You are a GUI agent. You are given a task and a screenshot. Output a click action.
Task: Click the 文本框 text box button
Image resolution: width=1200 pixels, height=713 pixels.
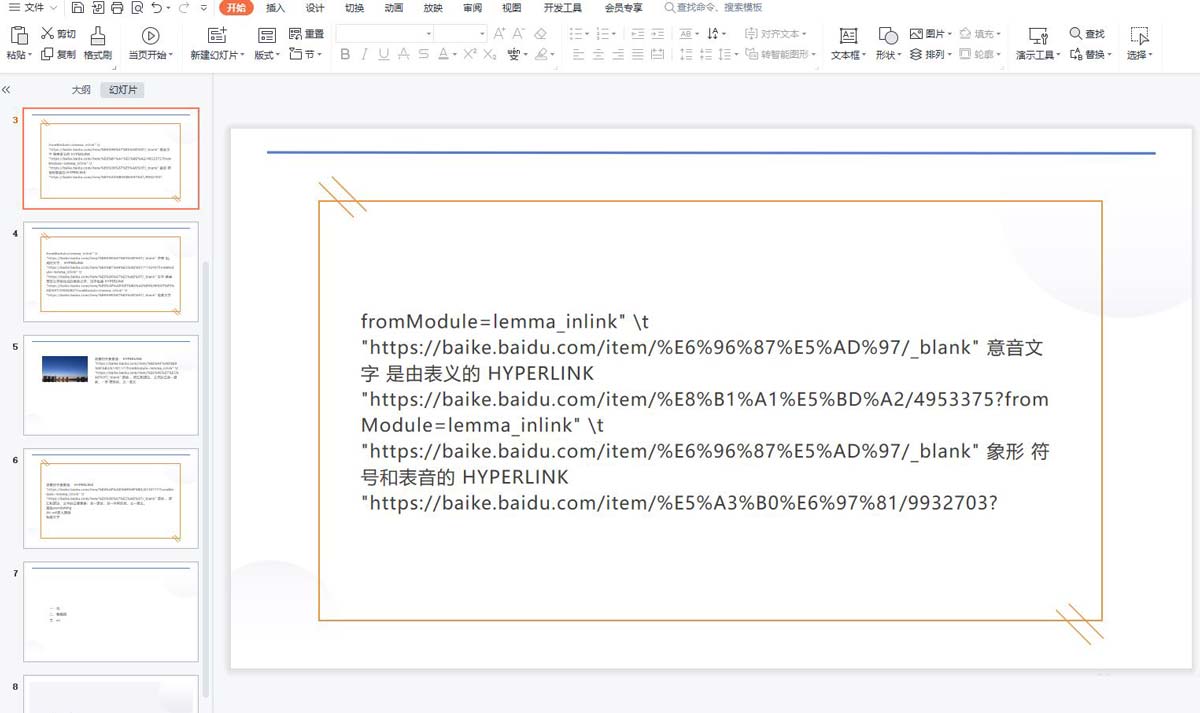coord(848,44)
